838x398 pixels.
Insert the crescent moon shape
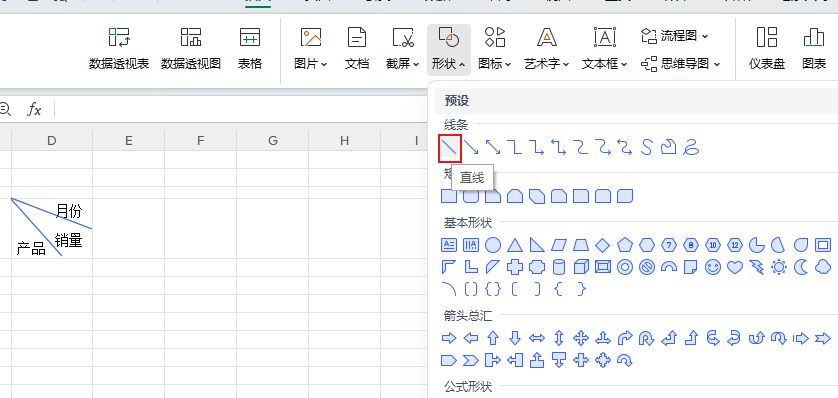[801, 267]
